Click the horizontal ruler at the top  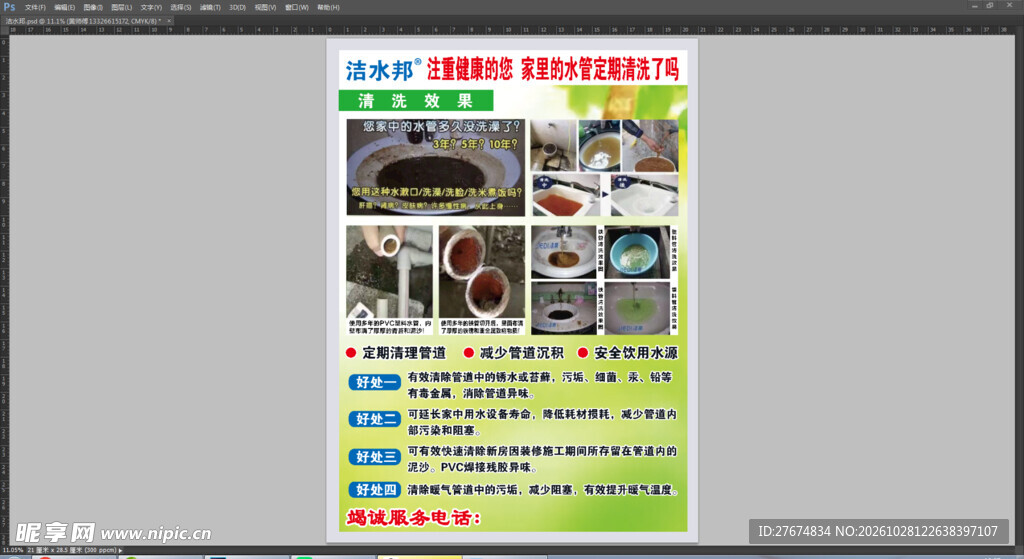[x=512, y=30]
